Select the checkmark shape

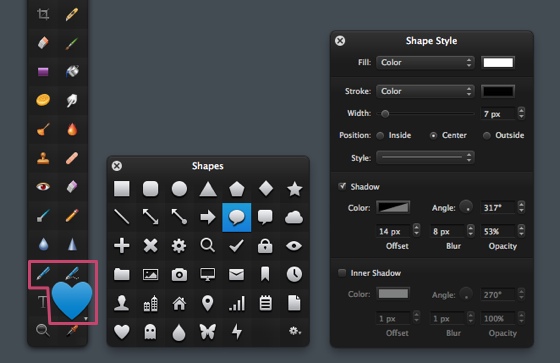236,246
